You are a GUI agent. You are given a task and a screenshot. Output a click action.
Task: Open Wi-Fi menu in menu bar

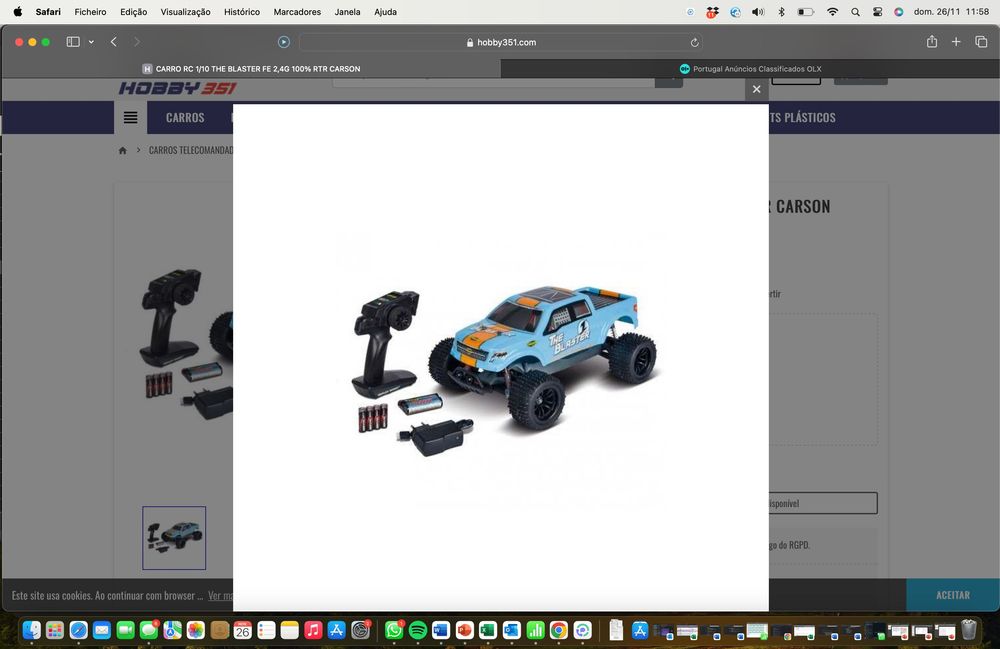832,11
